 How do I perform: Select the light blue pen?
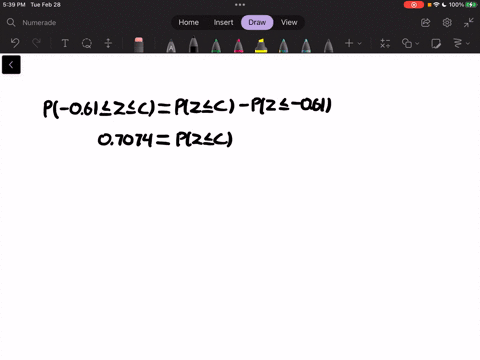tap(306, 46)
